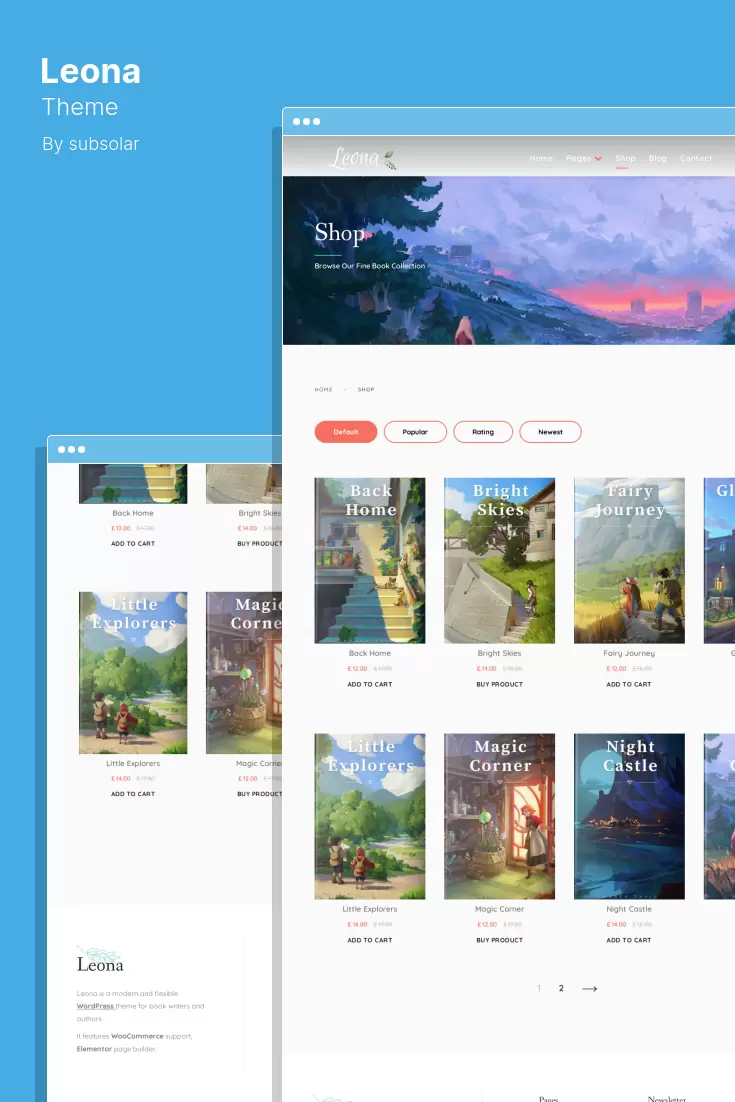Go to pagination page 2
735x1102 pixels.
point(561,988)
